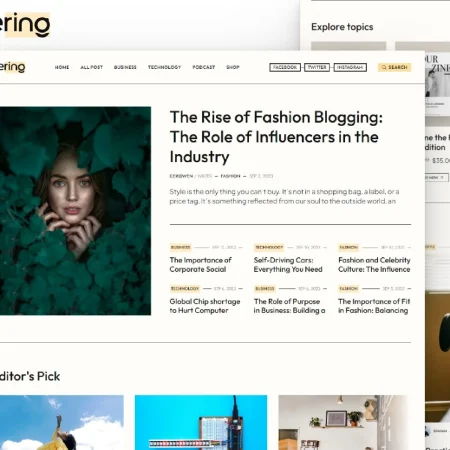The width and height of the screenshot is (450, 450).
Task: Open Global Chip shortage article link
Action: coord(205,306)
